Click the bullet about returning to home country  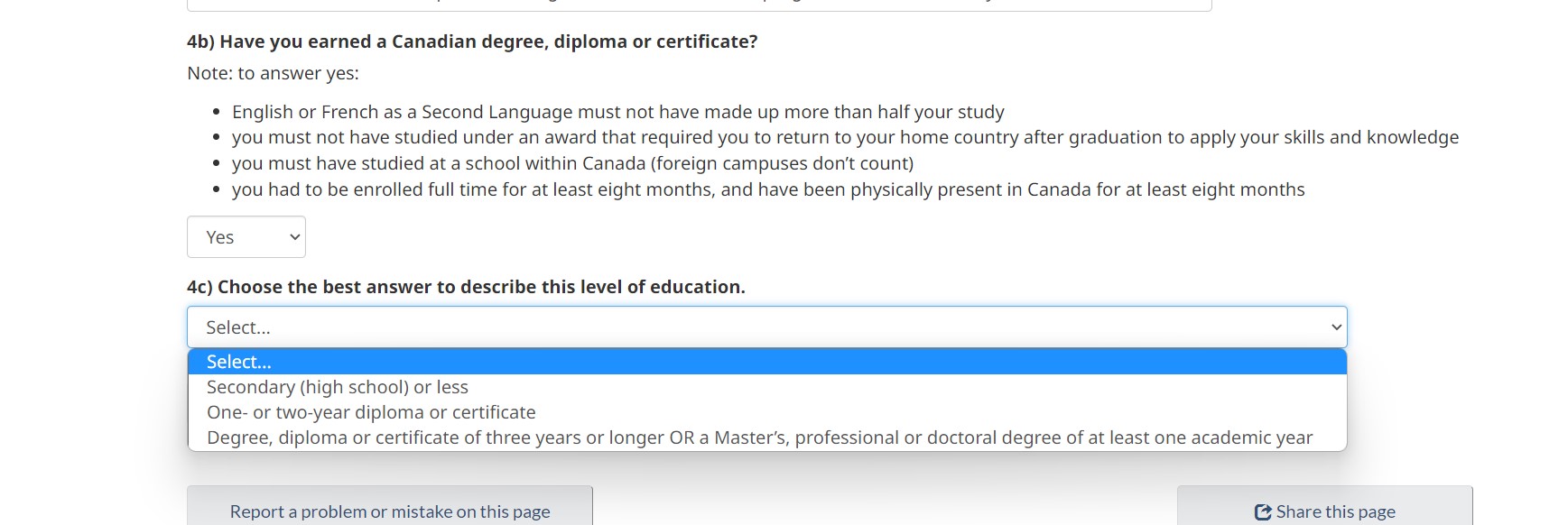[x=844, y=137]
